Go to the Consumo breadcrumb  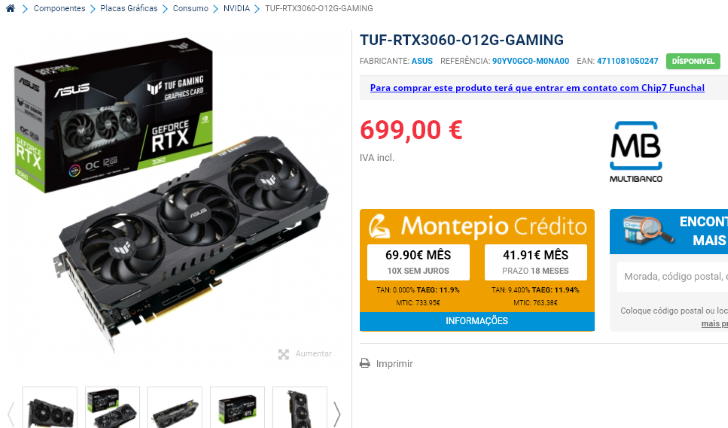tap(190, 8)
